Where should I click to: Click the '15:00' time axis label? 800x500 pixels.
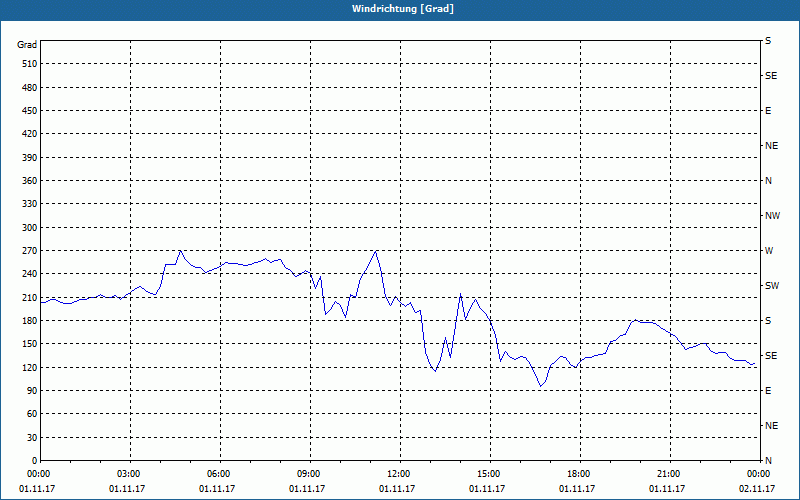[x=491, y=474]
